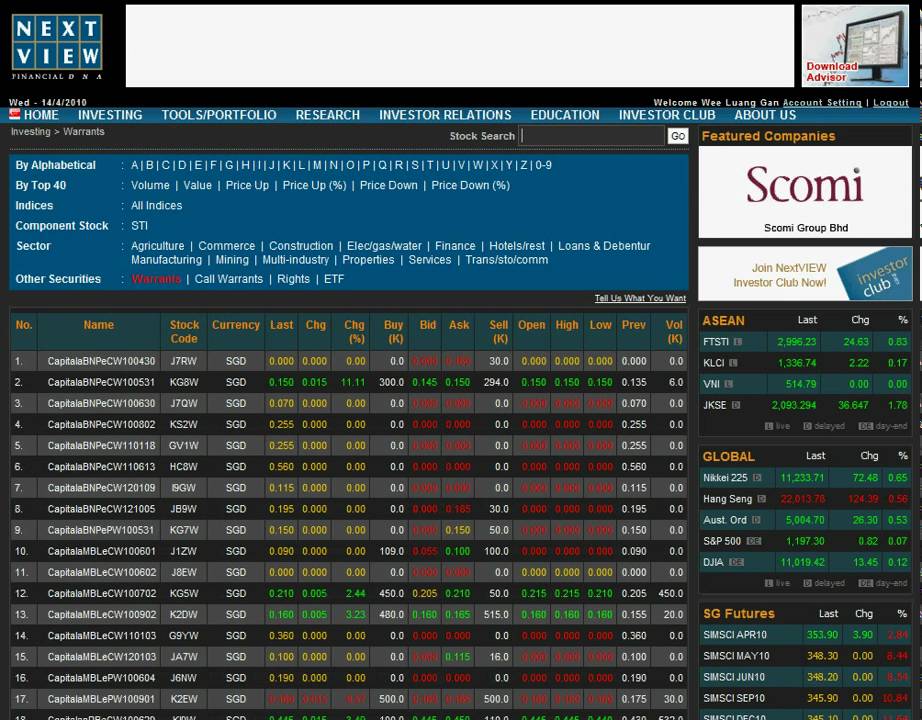Screen dimensions: 922x720
Task: Select Top 40 by Value
Action: click(198, 185)
